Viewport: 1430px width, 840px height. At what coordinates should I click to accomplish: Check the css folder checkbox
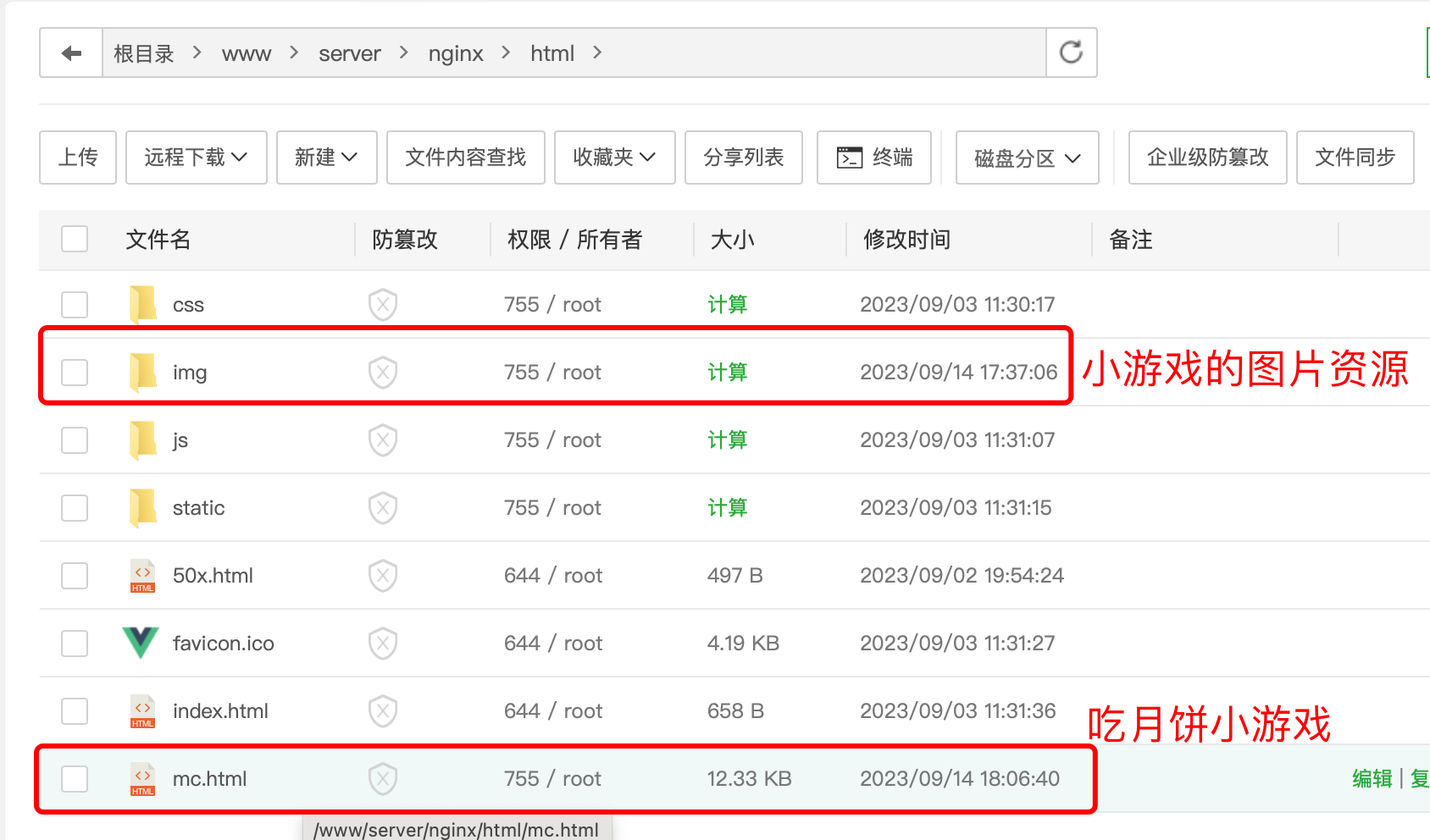75,305
